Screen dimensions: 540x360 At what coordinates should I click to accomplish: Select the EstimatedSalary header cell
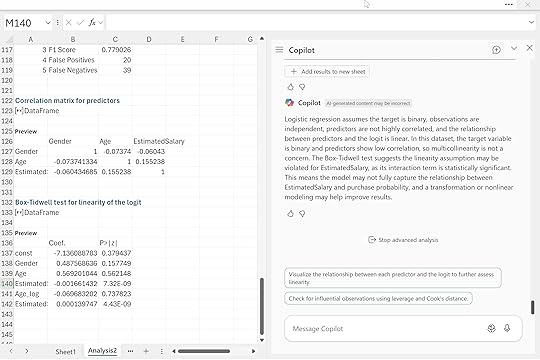click(159, 141)
